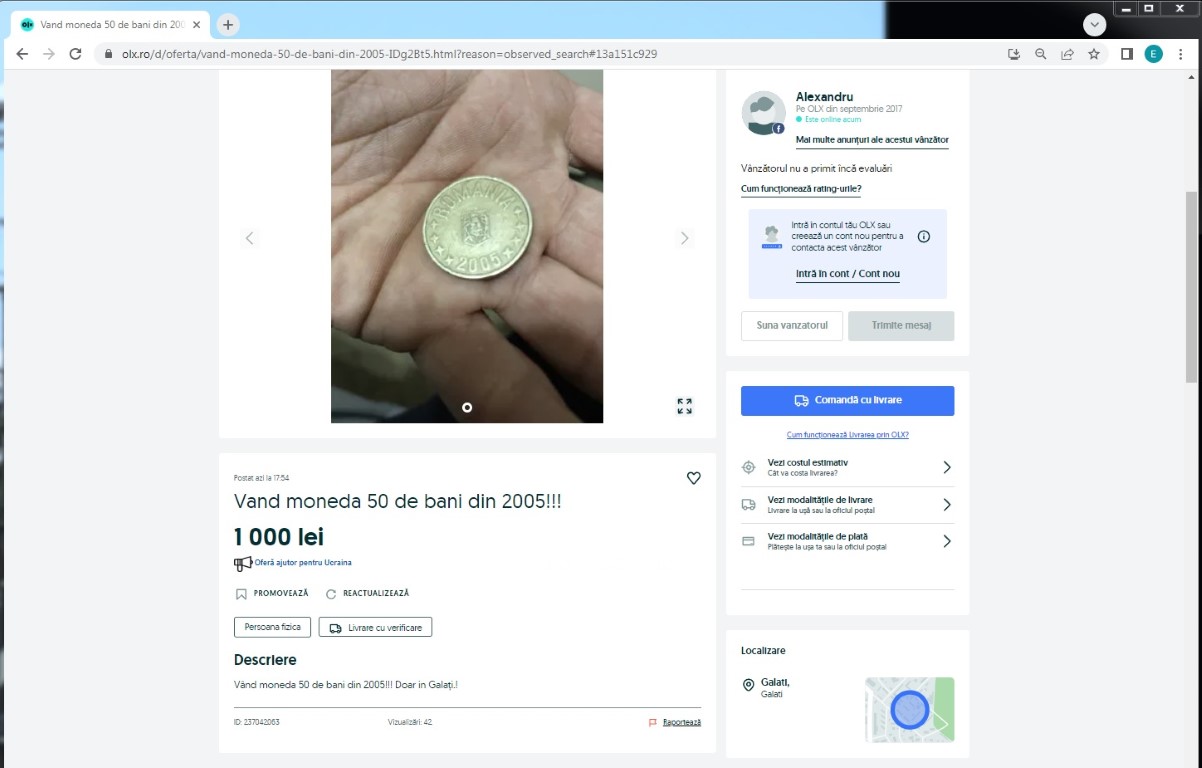
Task: Open browser zoom magnifier icon
Action: [x=1041, y=54]
